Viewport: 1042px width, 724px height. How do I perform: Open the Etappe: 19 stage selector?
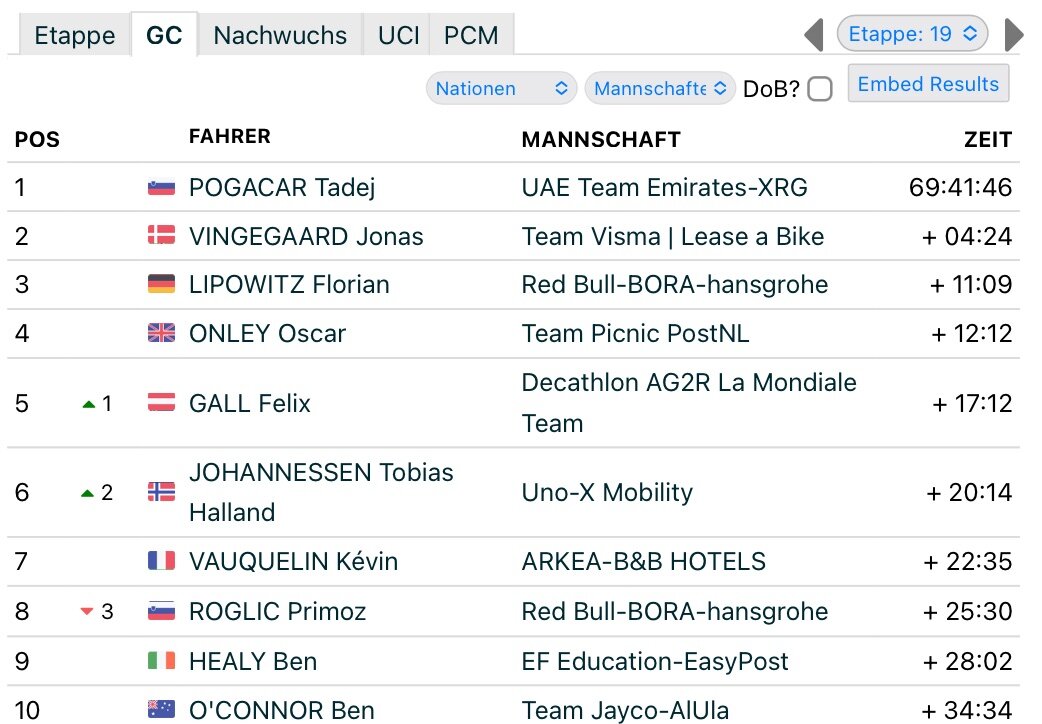[x=912, y=34]
